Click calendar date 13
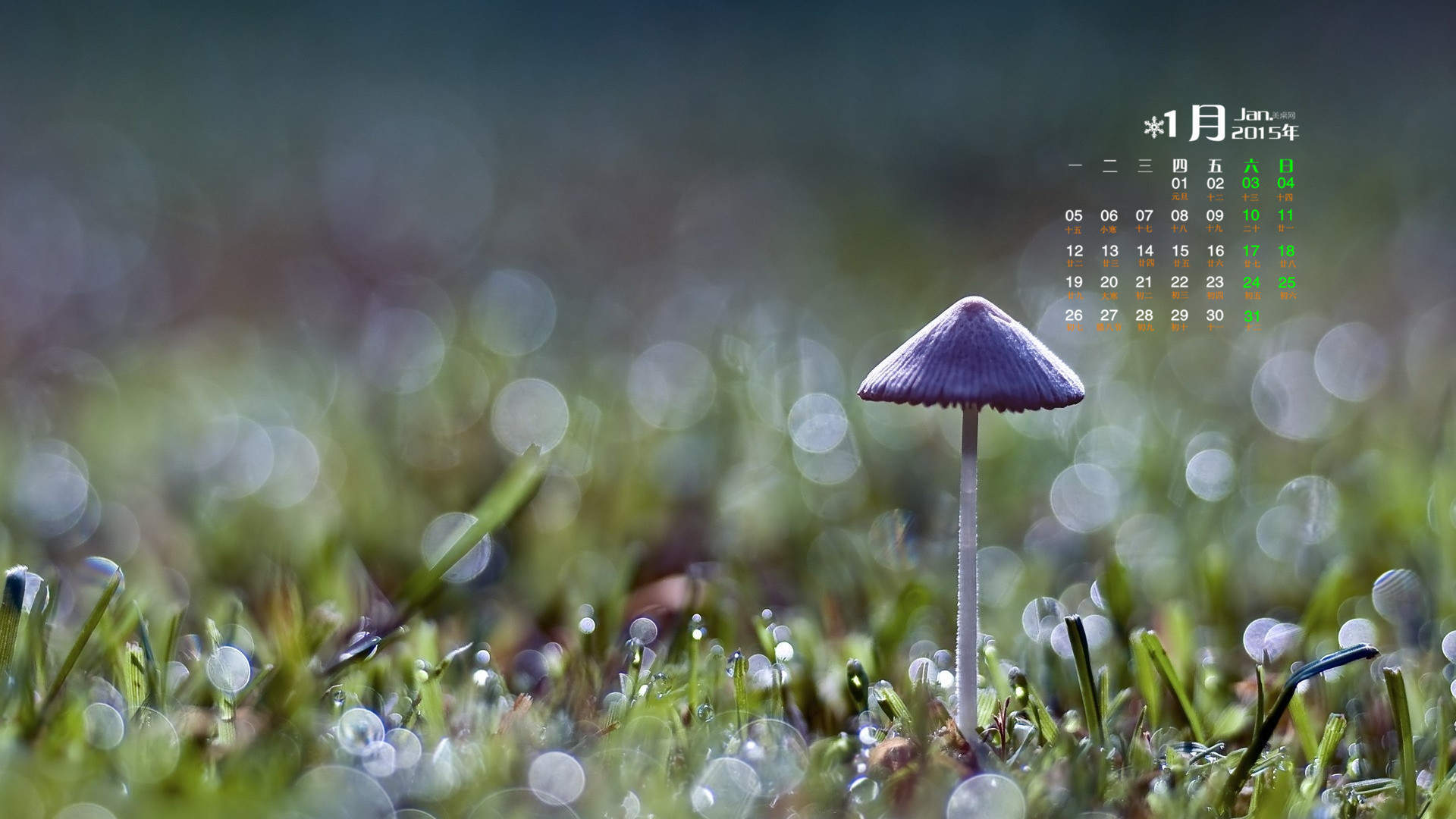This screenshot has width=1456, height=819. tap(1109, 251)
